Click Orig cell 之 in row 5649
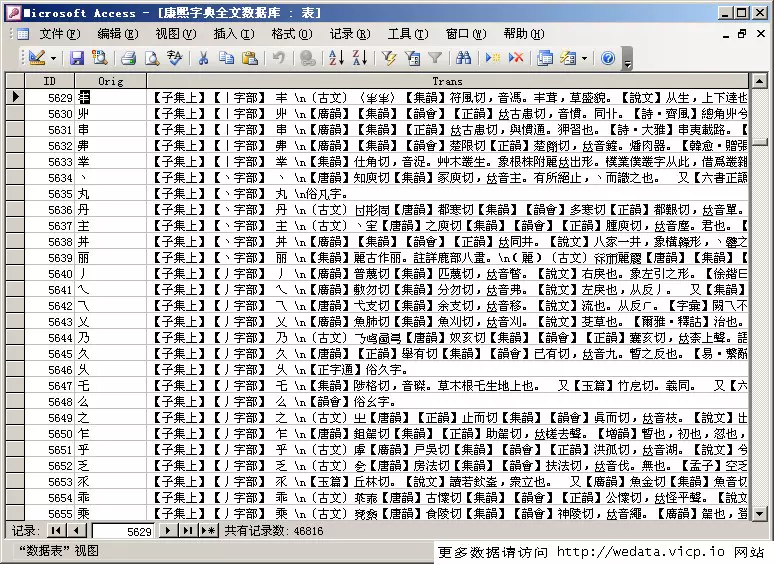 pyautogui.click(x=111, y=417)
